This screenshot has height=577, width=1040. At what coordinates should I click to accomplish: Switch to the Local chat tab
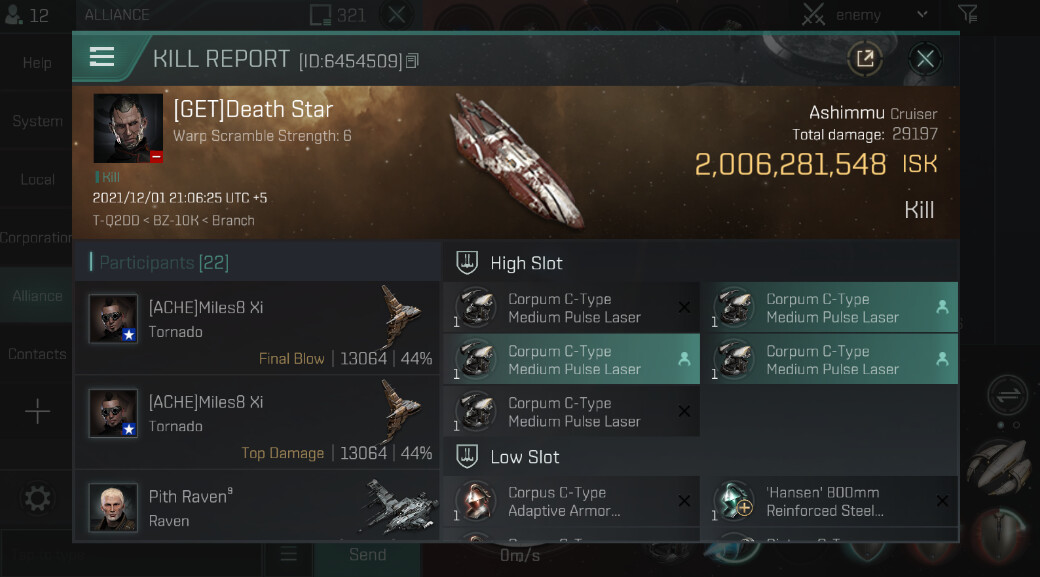tap(37, 180)
